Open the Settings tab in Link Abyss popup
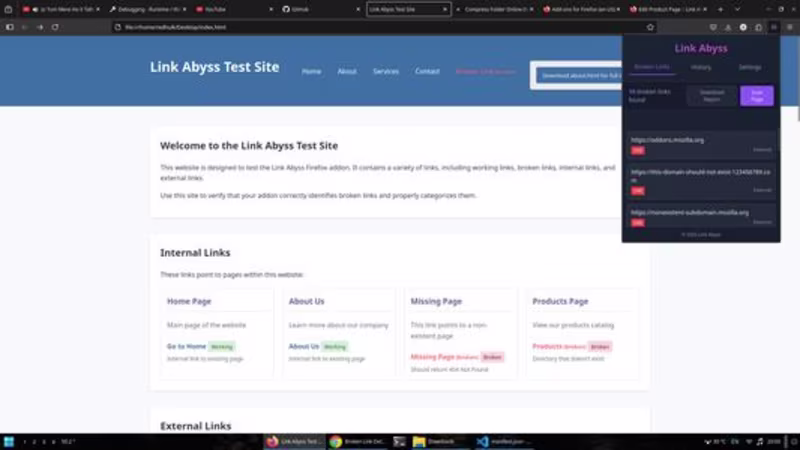The width and height of the screenshot is (800, 450). point(749,67)
